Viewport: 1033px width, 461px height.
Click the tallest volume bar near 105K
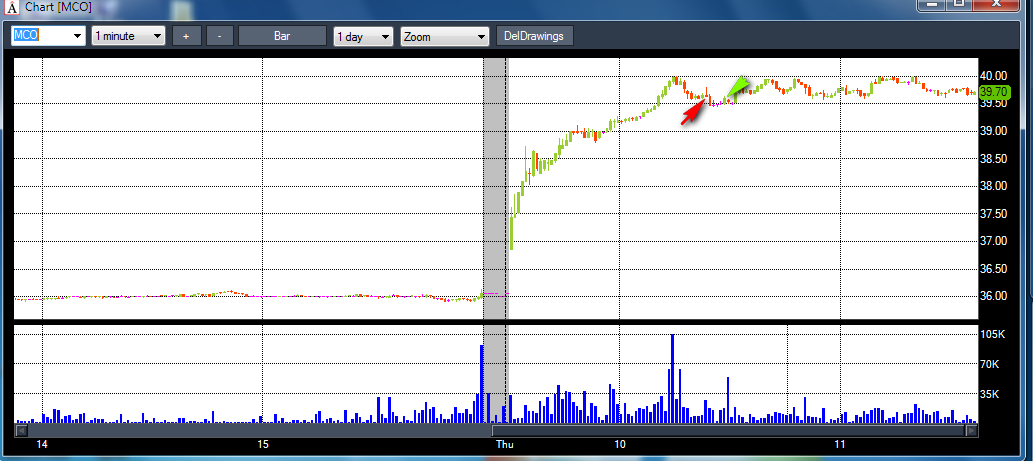[672, 379]
